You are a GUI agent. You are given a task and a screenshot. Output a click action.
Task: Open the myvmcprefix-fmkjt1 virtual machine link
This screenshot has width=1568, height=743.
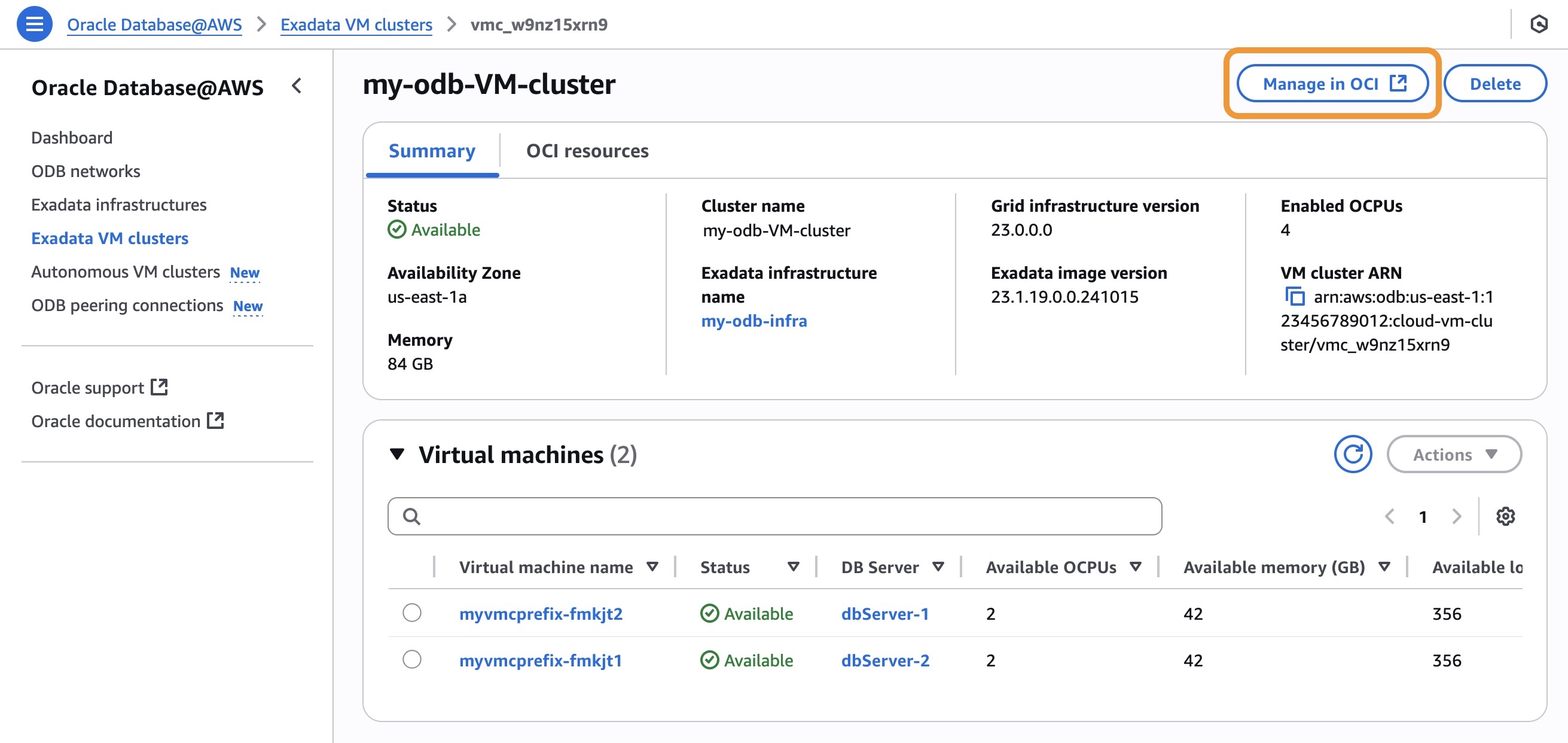coord(541,660)
